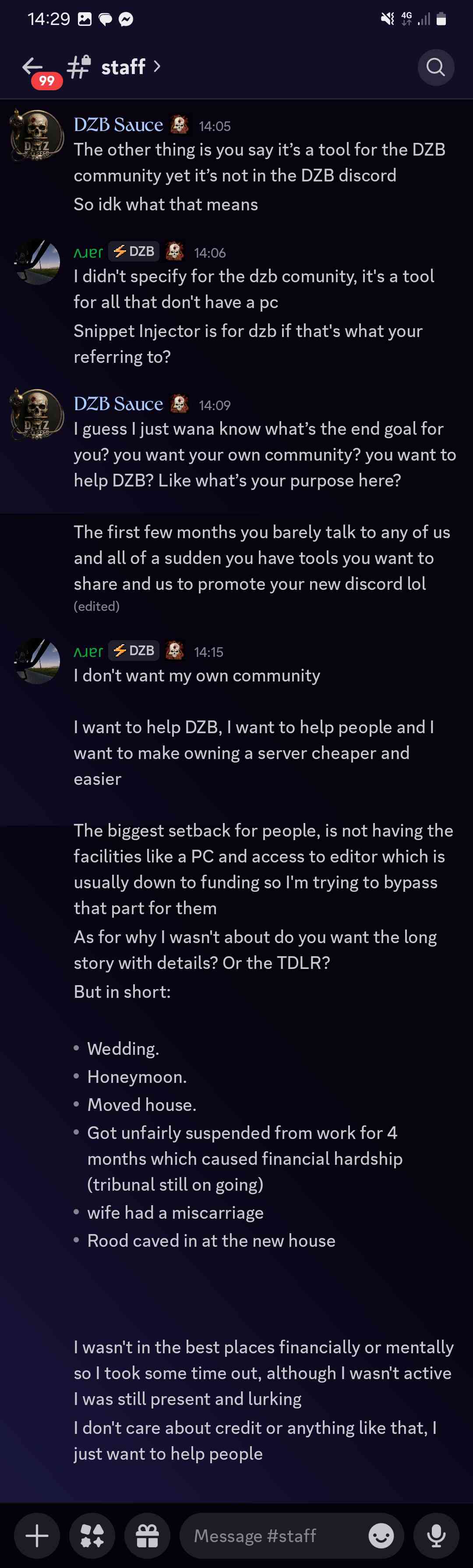The height and width of the screenshot is (1568, 473).
Task: Type in the Message #staff field
Action: point(274,1535)
